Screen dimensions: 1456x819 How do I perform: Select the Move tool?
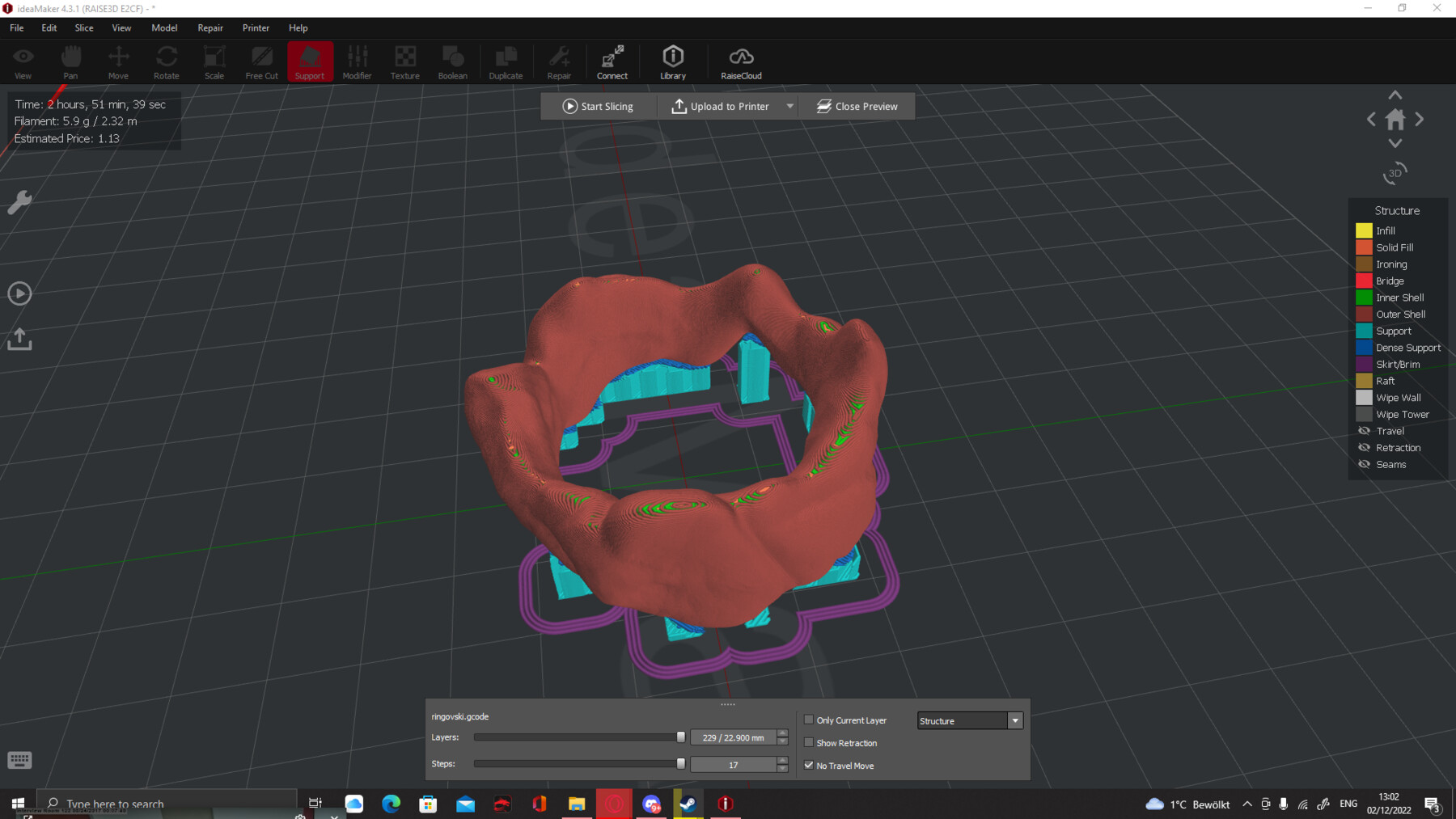pos(118,61)
